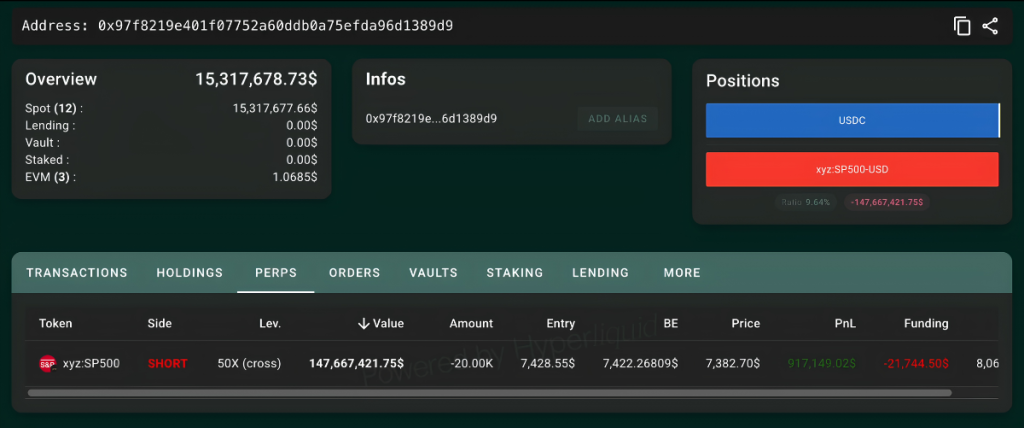Click the blue USDC position bar
Screen dimensions: 1024x428
coord(852,120)
